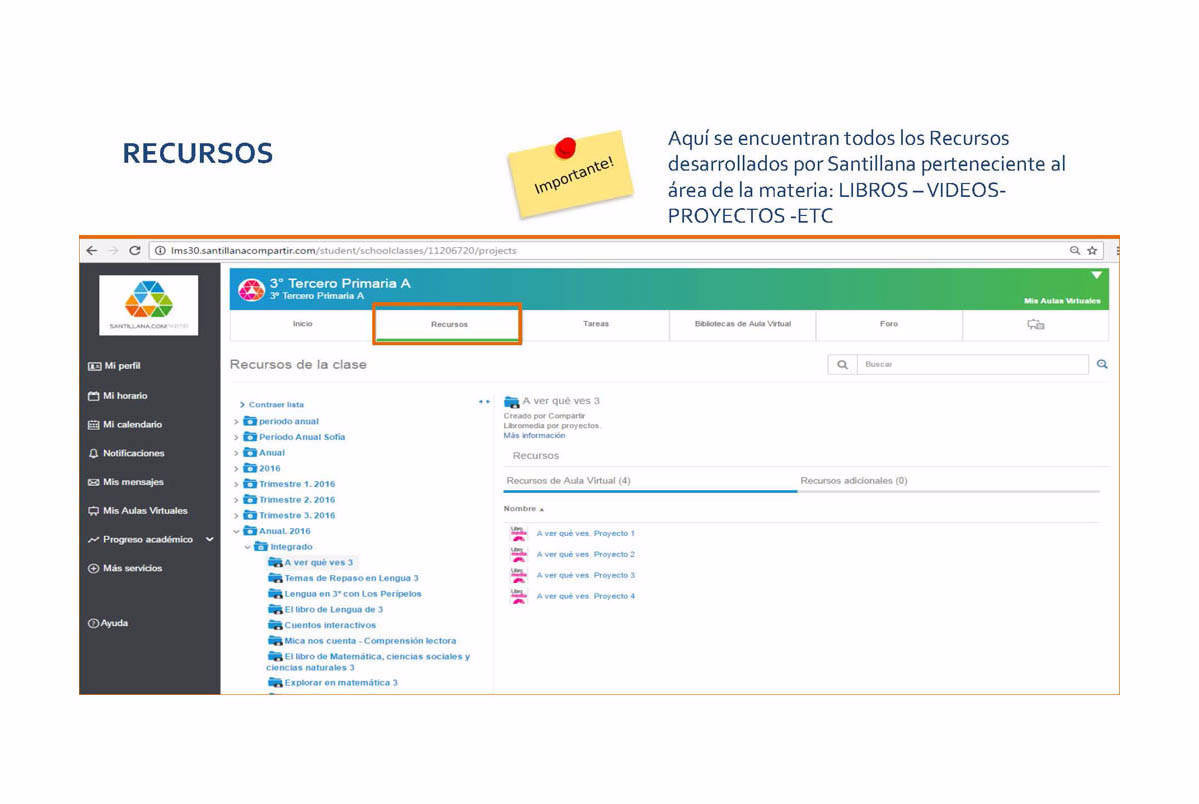Expand the Progreso académico menu

click(x=210, y=539)
